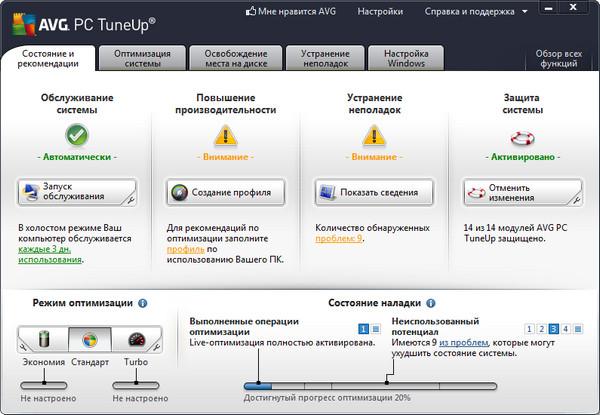Click Turbo Не настроено indicator bar

(x=136, y=385)
